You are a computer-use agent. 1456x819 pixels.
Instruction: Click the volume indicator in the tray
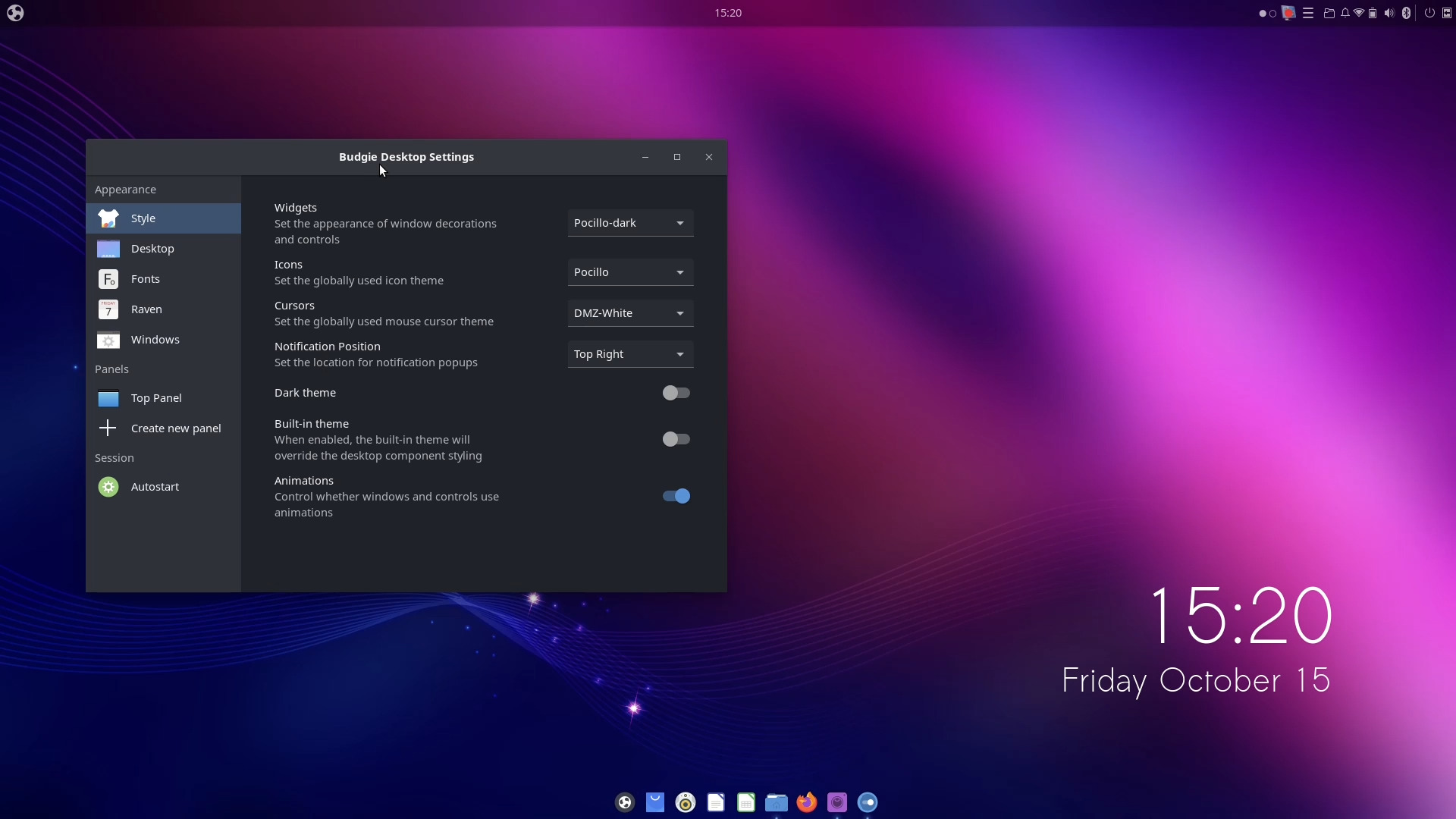1388,12
